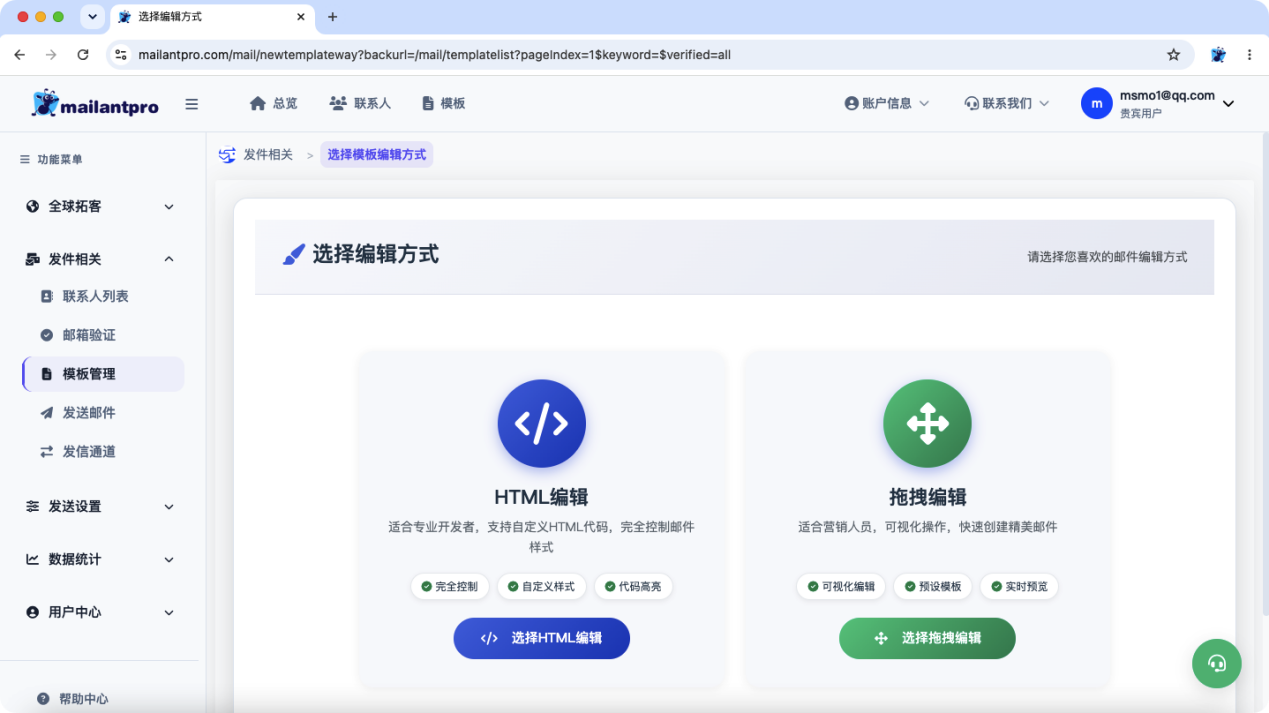Click the document icon beside 模板
The width and height of the screenshot is (1269, 713).
coord(428,103)
